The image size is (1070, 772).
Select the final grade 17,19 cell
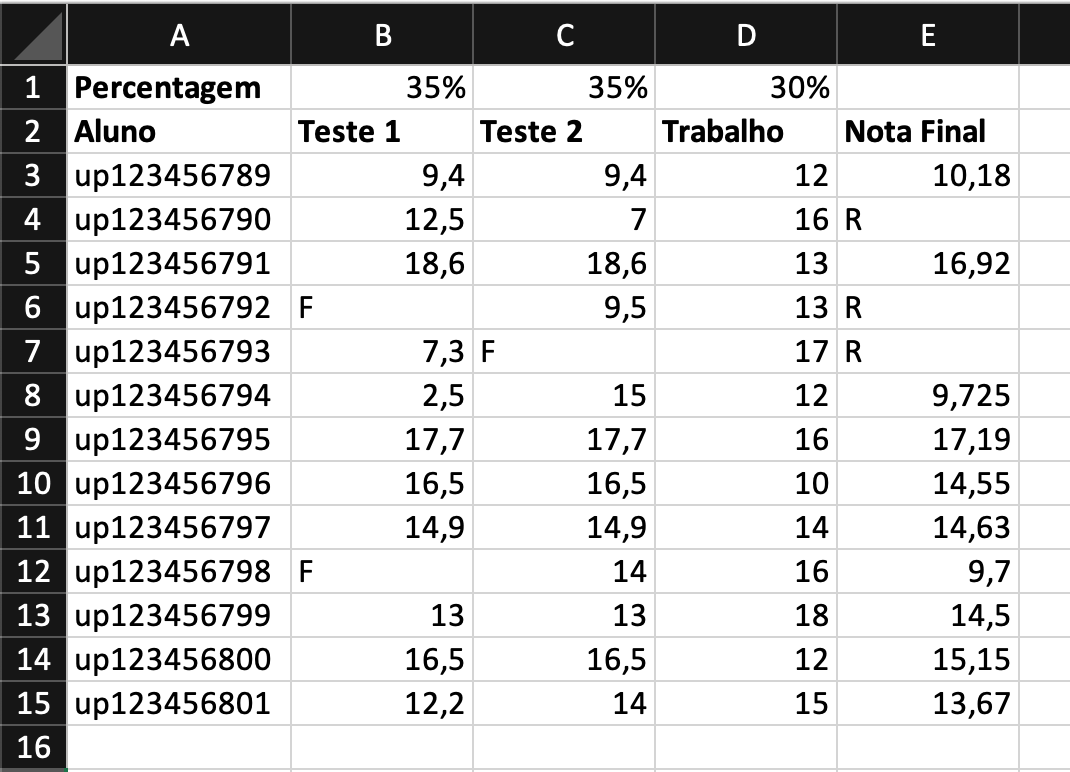click(928, 439)
